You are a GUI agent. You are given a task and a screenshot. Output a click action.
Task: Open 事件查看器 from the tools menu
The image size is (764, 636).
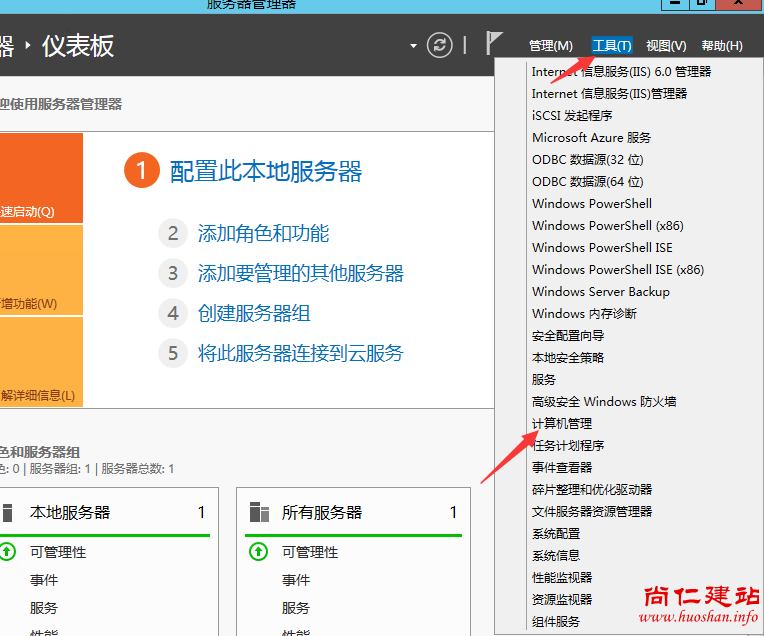pos(562,468)
